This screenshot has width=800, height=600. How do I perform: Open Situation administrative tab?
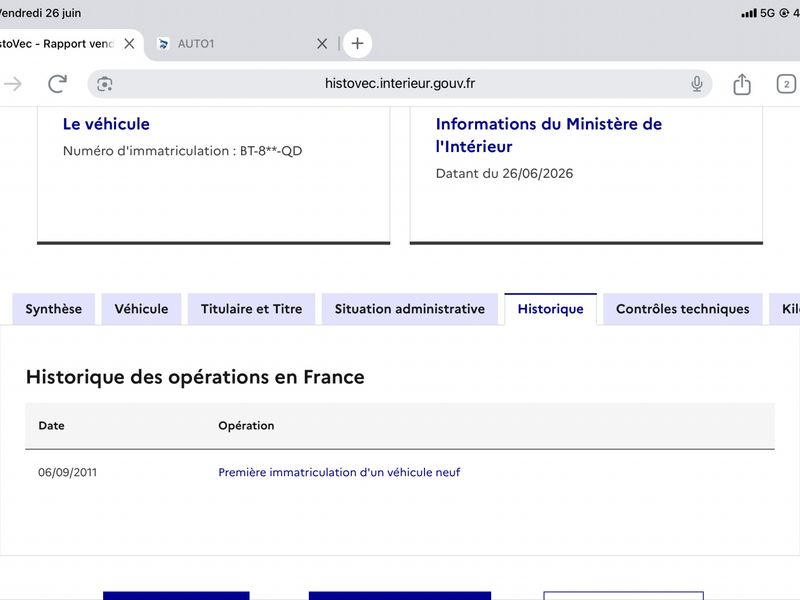[410, 309]
